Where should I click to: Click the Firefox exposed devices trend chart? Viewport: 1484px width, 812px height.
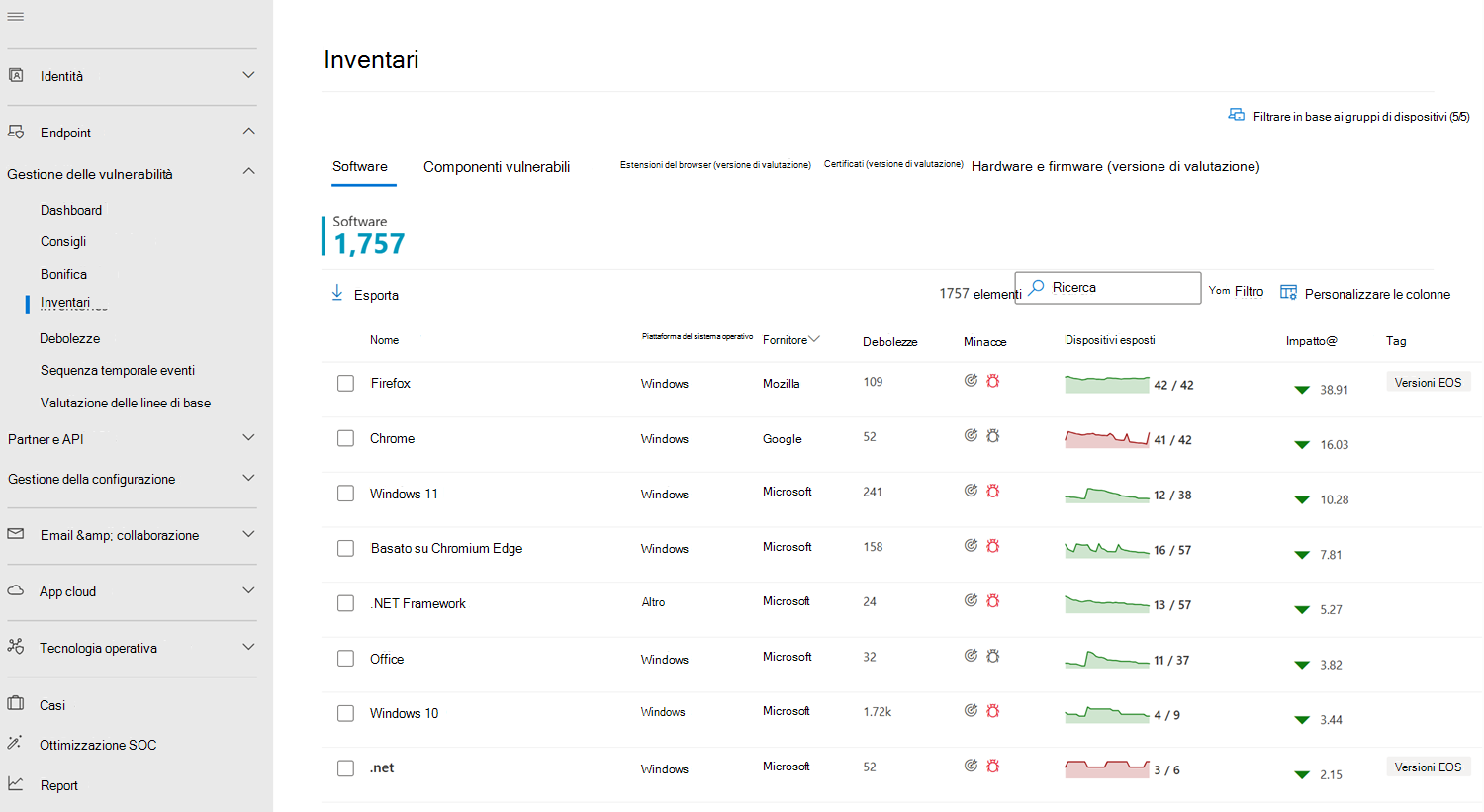(x=1107, y=384)
